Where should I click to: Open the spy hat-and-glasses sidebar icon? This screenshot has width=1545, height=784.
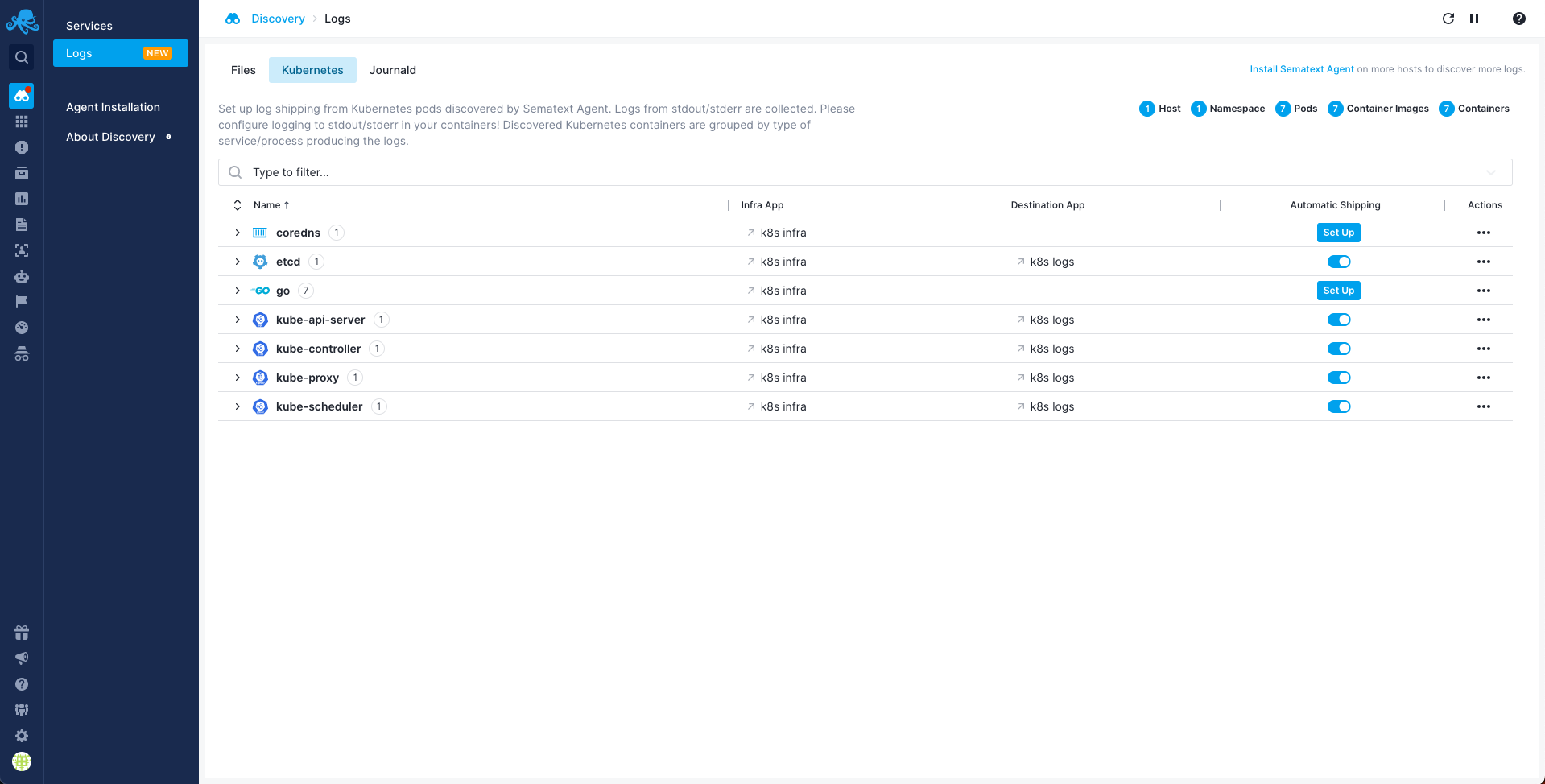(22, 353)
